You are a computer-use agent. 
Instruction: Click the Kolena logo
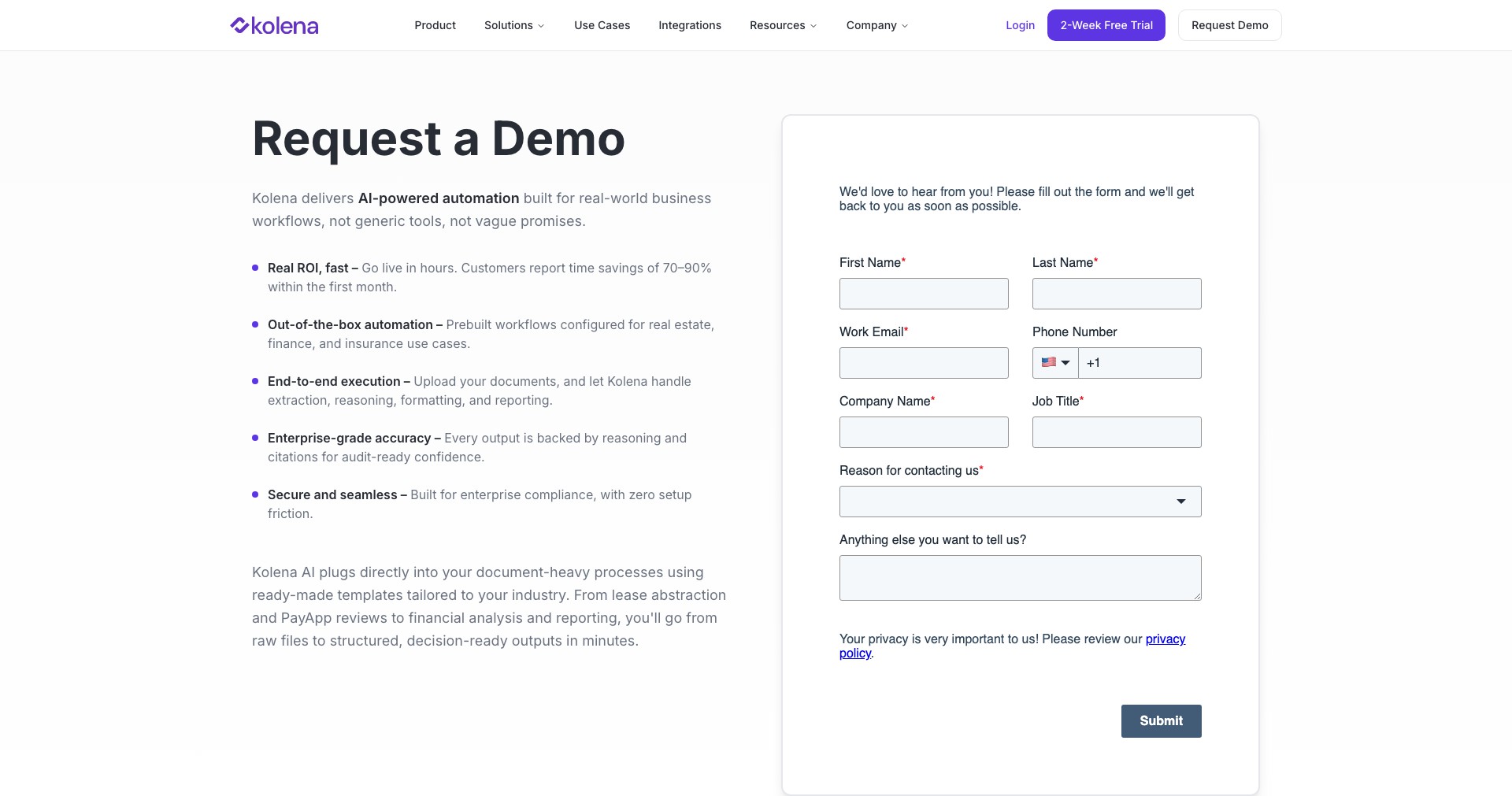274,26
